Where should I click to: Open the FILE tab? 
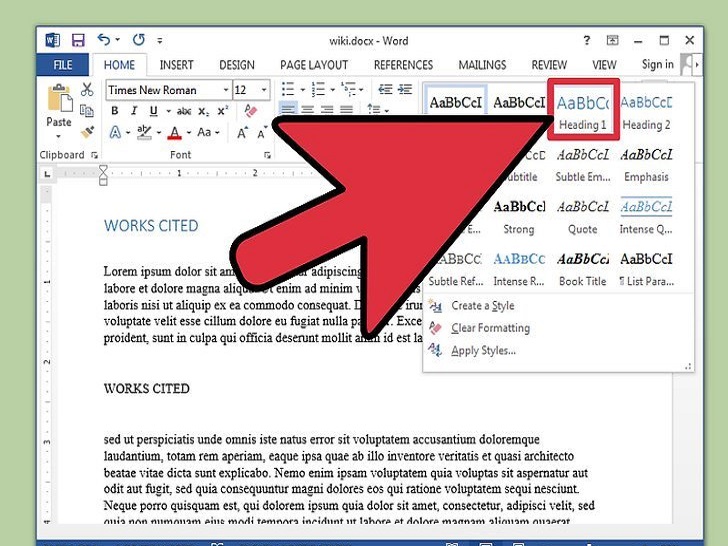(63, 65)
